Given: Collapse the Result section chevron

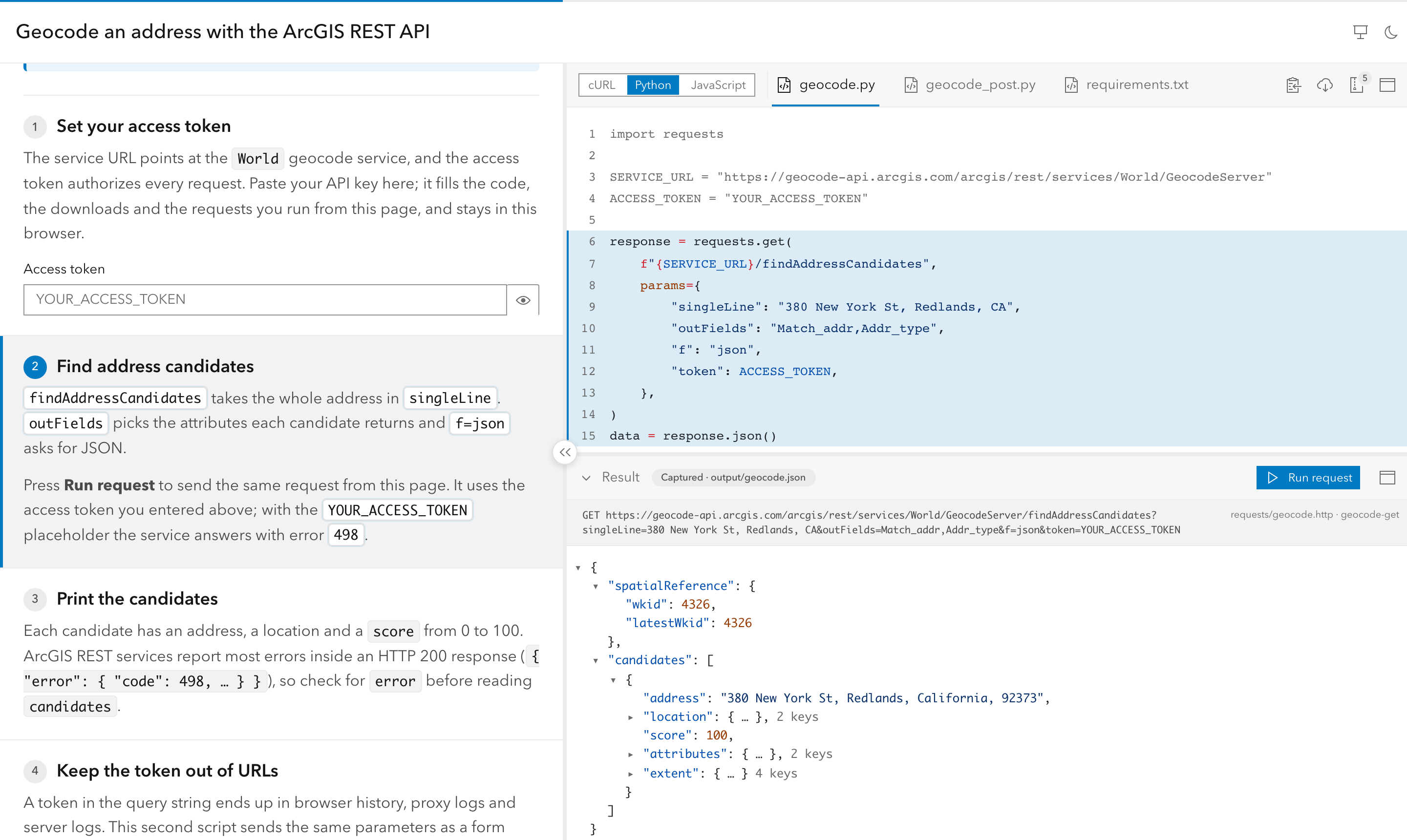Looking at the screenshot, I should click(586, 477).
